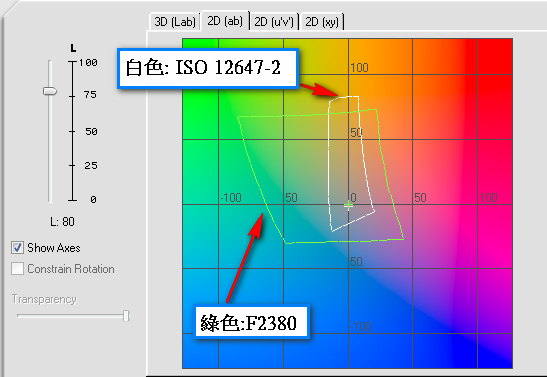
Task: Click the 75 mark on L scale
Action: 90,95
